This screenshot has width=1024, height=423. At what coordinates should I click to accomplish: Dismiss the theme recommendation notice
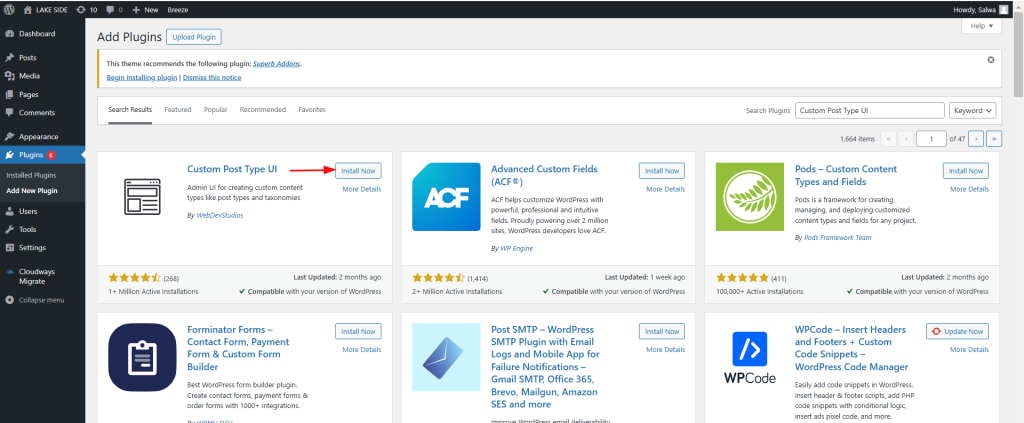click(991, 59)
